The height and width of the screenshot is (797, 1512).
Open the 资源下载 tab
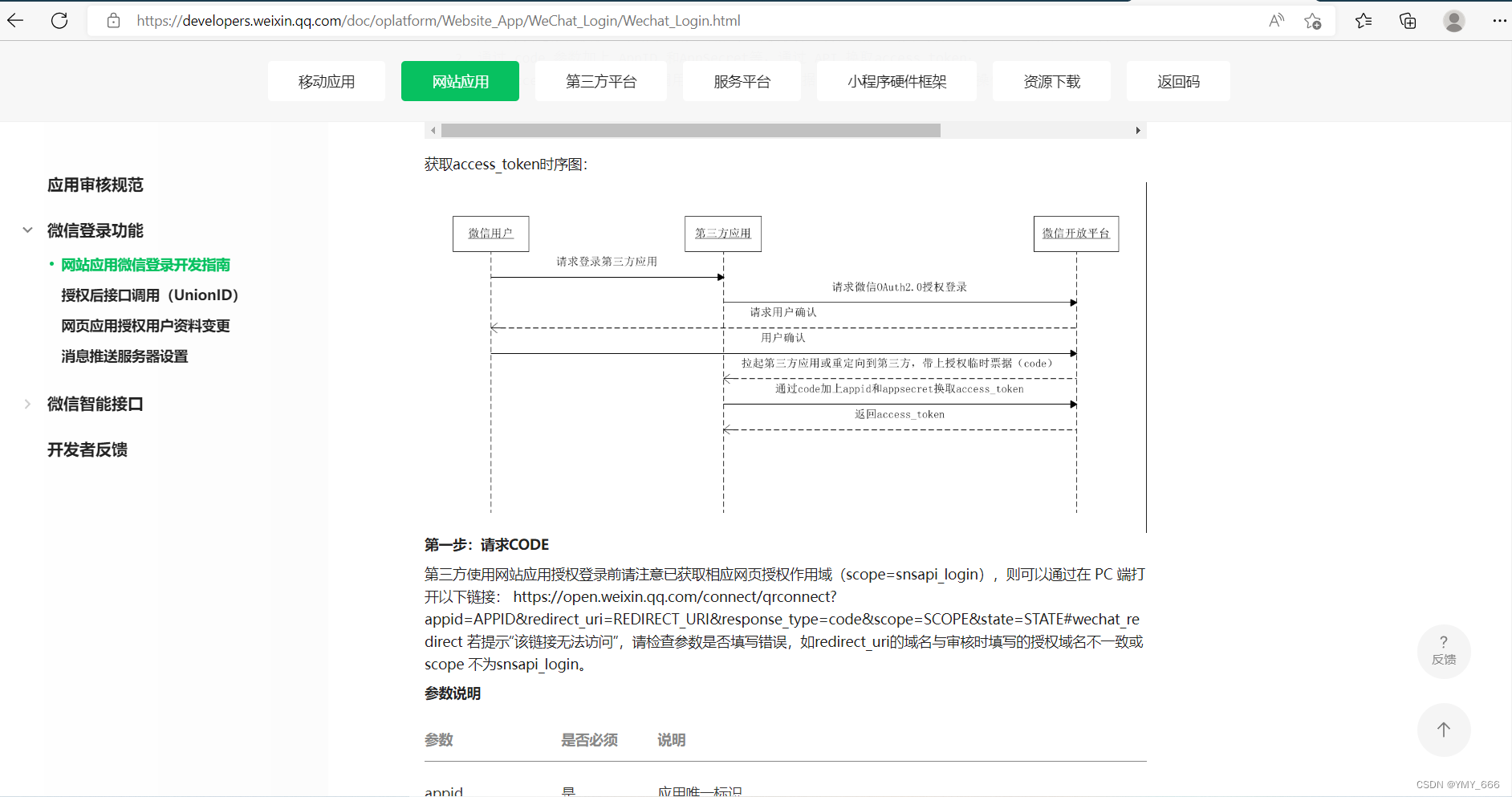coord(1051,81)
